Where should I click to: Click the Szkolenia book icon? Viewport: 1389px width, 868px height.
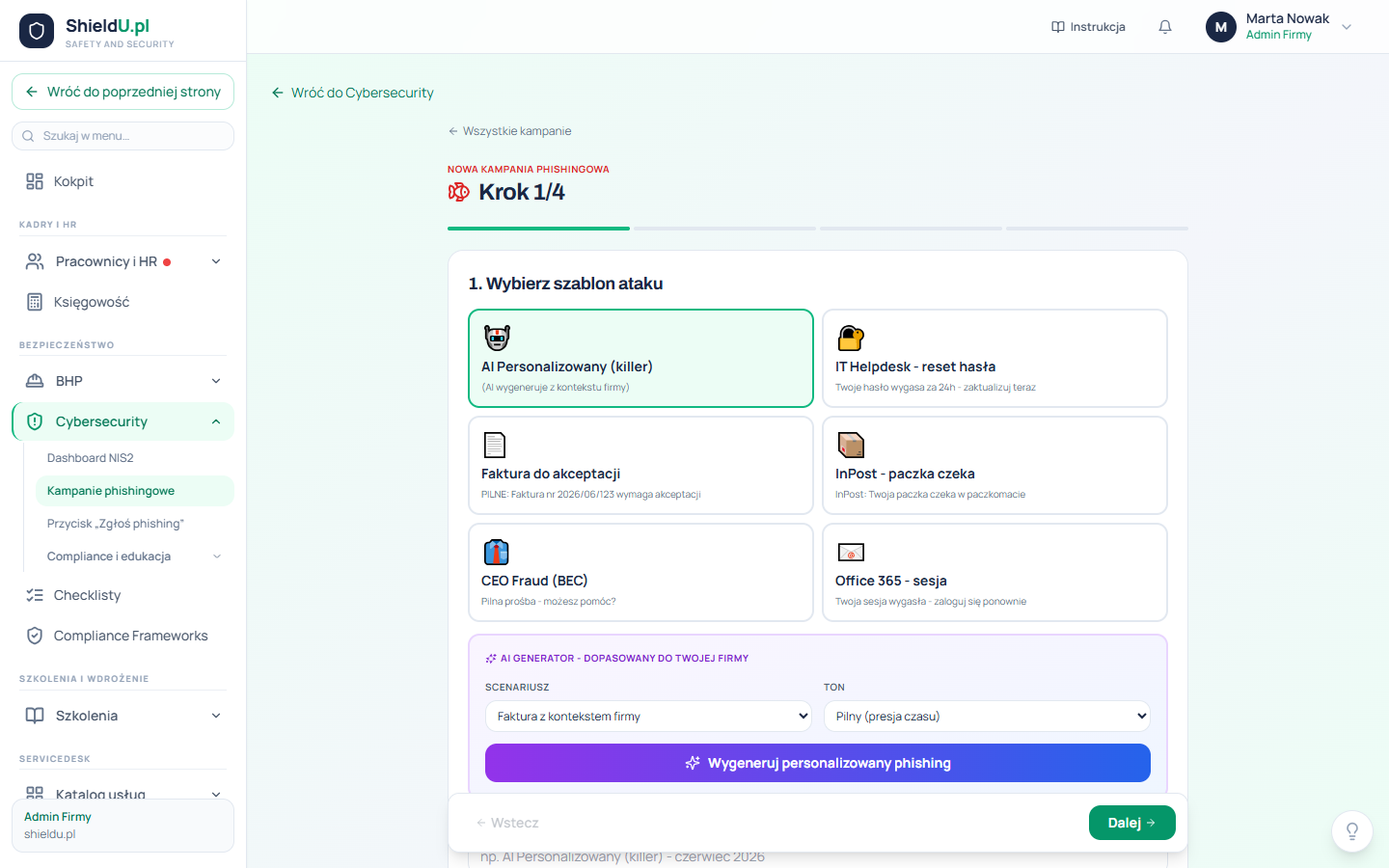click(x=35, y=716)
